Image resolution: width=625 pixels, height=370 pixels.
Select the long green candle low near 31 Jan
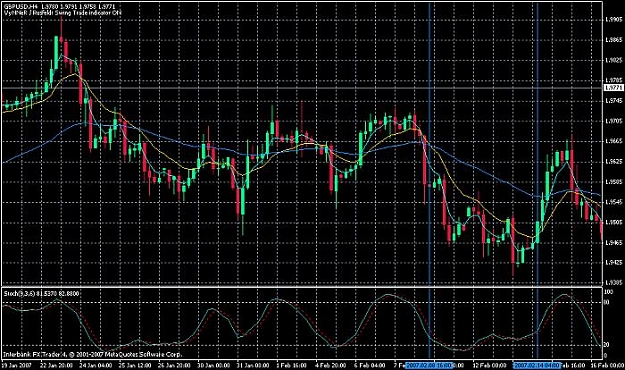[x=243, y=205]
